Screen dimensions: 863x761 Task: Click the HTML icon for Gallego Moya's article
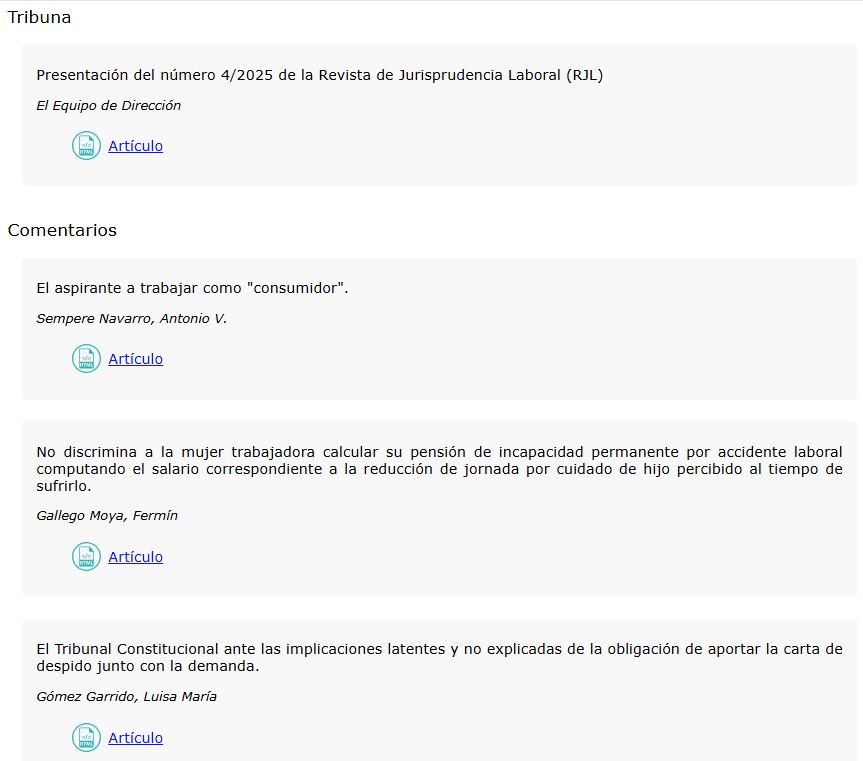pyautogui.click(x=86, y=557)
